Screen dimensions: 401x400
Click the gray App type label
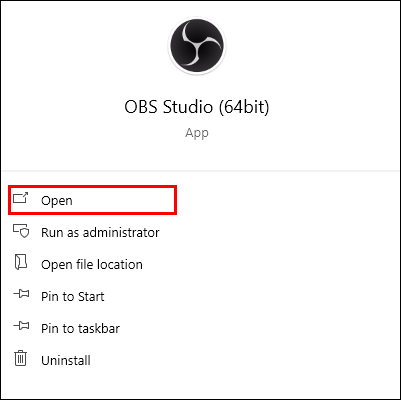tap(197, 133)
